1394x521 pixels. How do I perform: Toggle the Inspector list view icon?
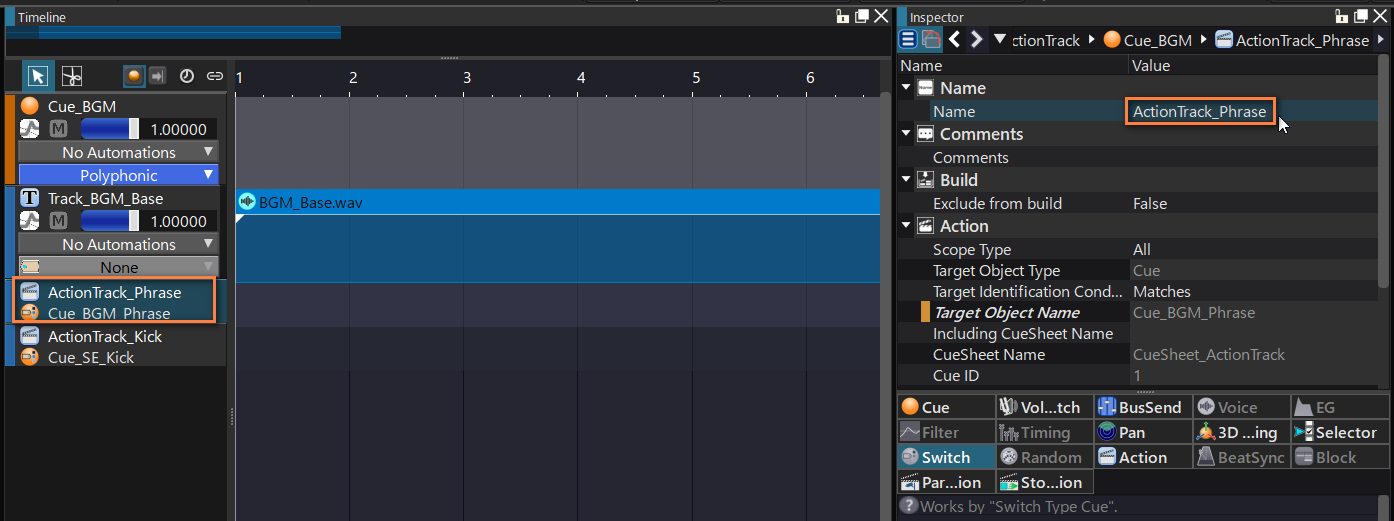click(x=908, y=39)
